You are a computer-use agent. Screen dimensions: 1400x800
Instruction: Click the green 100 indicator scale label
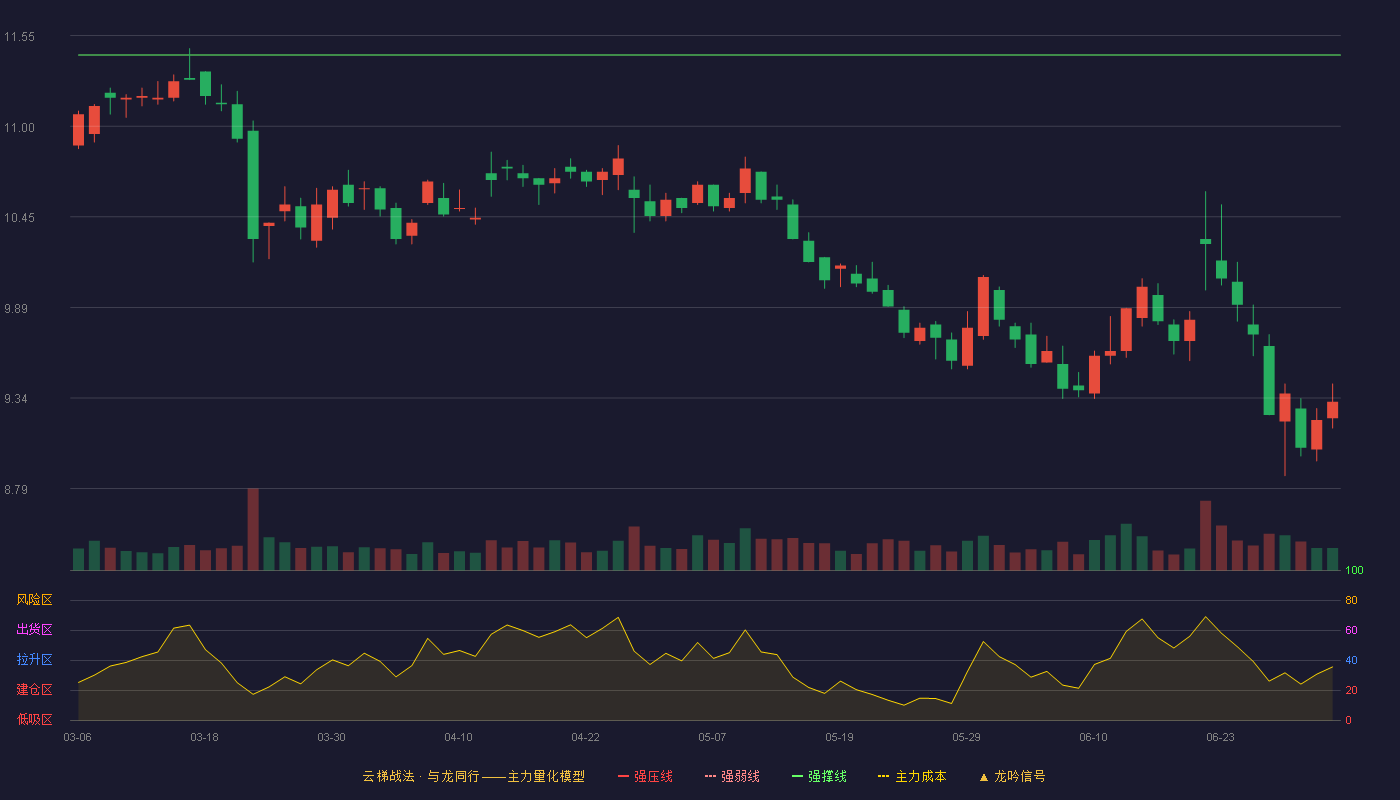1354,571
